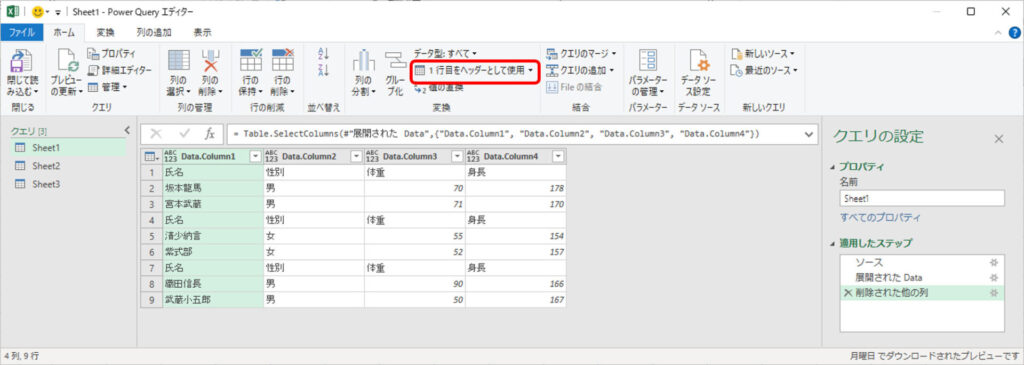The width and height of the screenshot is (1024, 365).
Task: Select the Sheet1 query
Action: coord(68,148)
